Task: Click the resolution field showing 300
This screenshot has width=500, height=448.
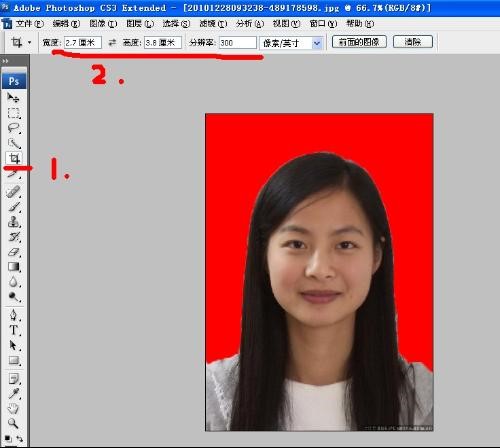Action: point(238,43)
